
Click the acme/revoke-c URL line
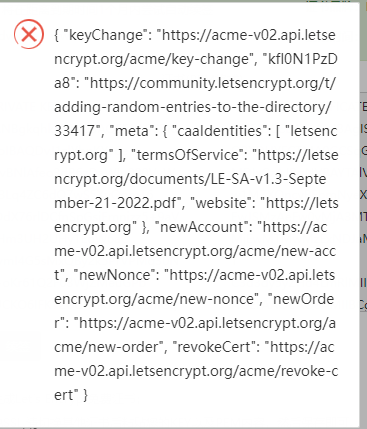click(x=196, y=371)
